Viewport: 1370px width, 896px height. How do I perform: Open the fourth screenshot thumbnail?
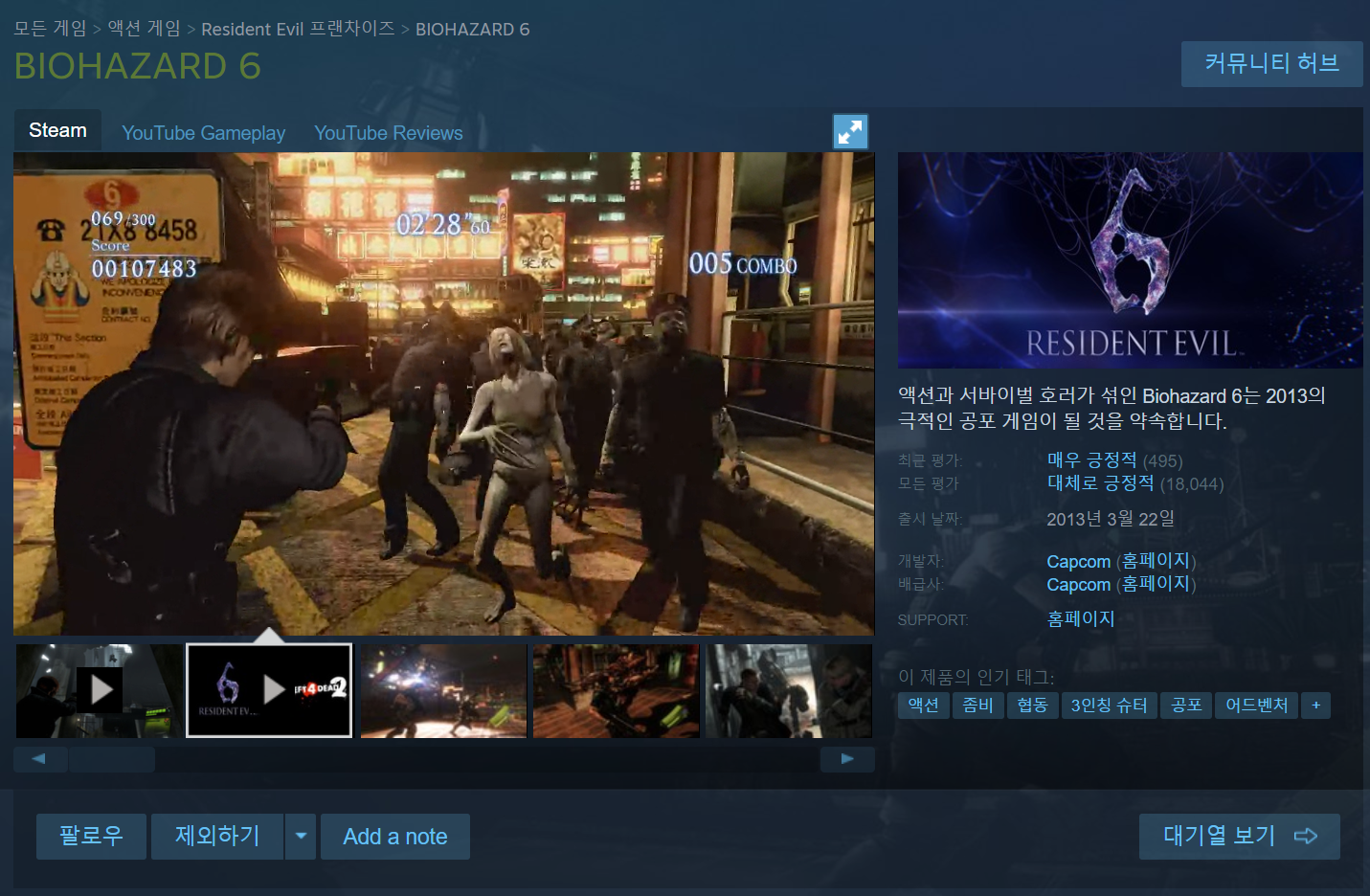(x=616, y=690)
